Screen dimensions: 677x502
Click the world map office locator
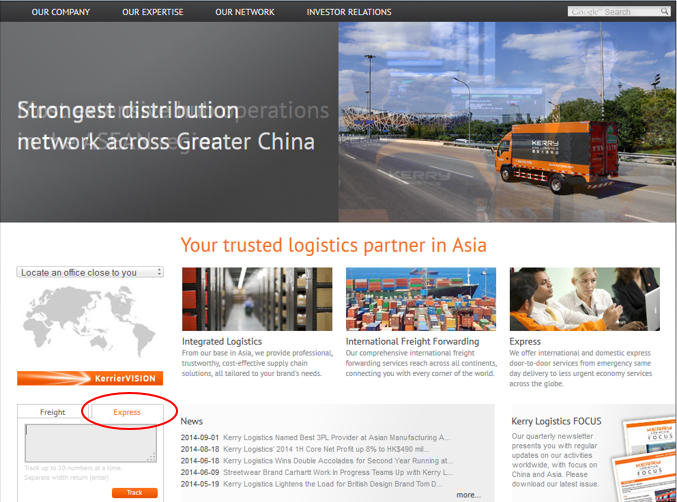tap(89, 322)
